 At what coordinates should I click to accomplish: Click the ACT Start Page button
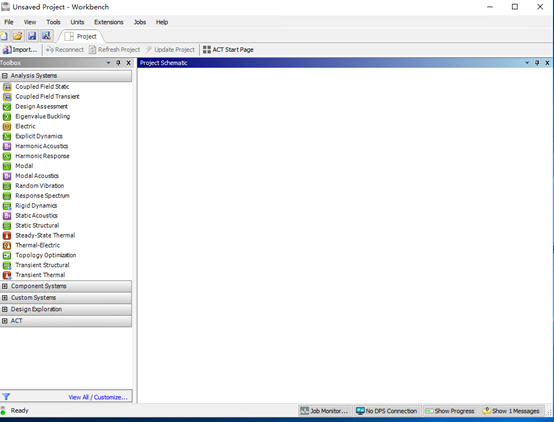(x=228, y=50)
